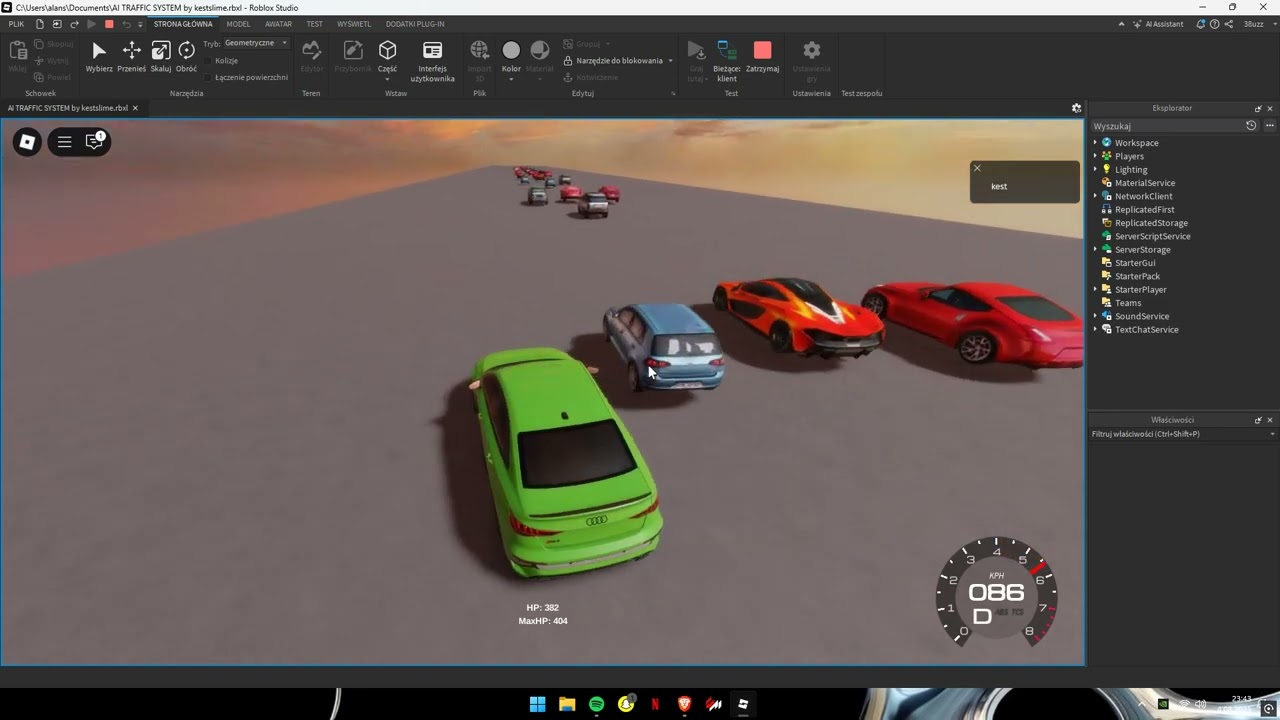Click new file icon in quick toolbar
The width and height of the screenshot is (1280, 720).
tap(39, 23)
